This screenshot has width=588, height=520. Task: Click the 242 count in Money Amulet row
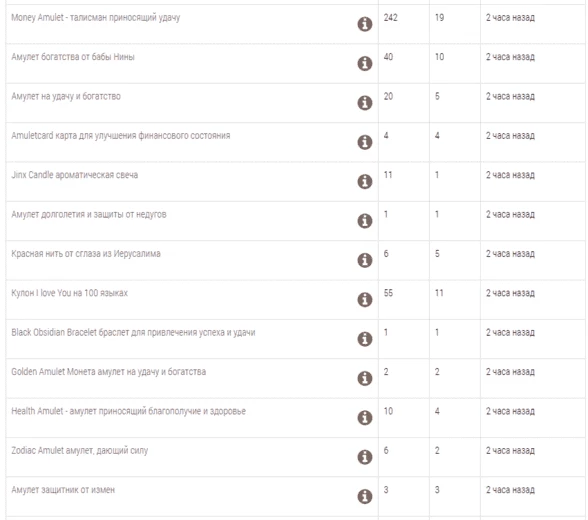390,18
